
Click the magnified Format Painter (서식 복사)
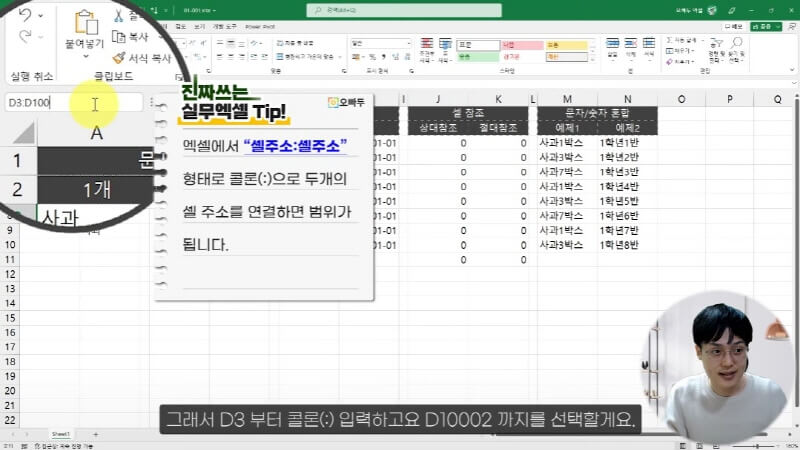142,58
